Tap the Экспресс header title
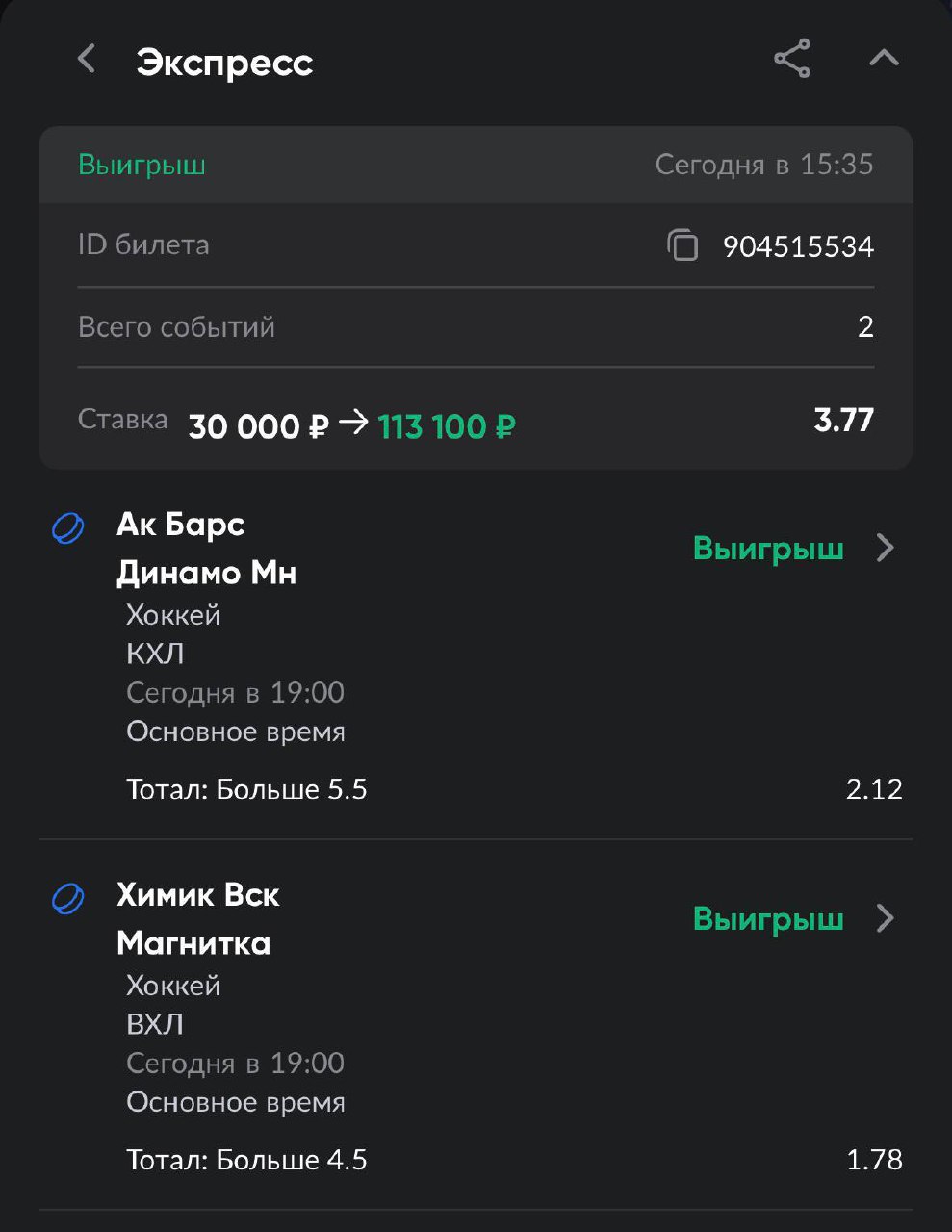 tap(224, 63)
